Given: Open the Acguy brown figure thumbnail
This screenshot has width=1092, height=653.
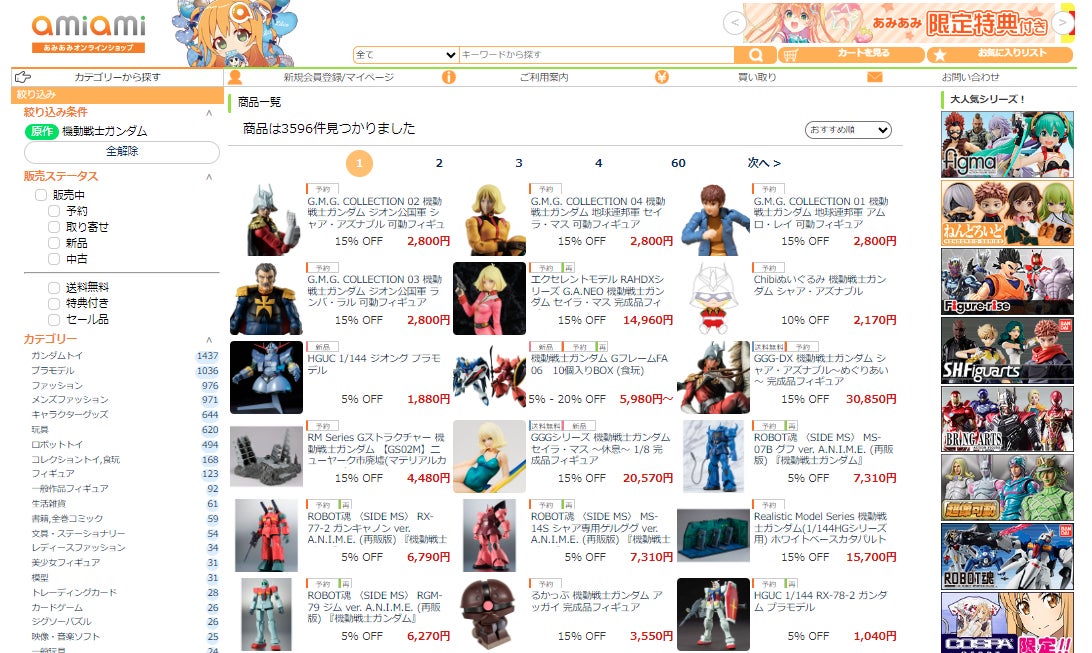Looking at the screenshot, I should (x=489, y=615).
